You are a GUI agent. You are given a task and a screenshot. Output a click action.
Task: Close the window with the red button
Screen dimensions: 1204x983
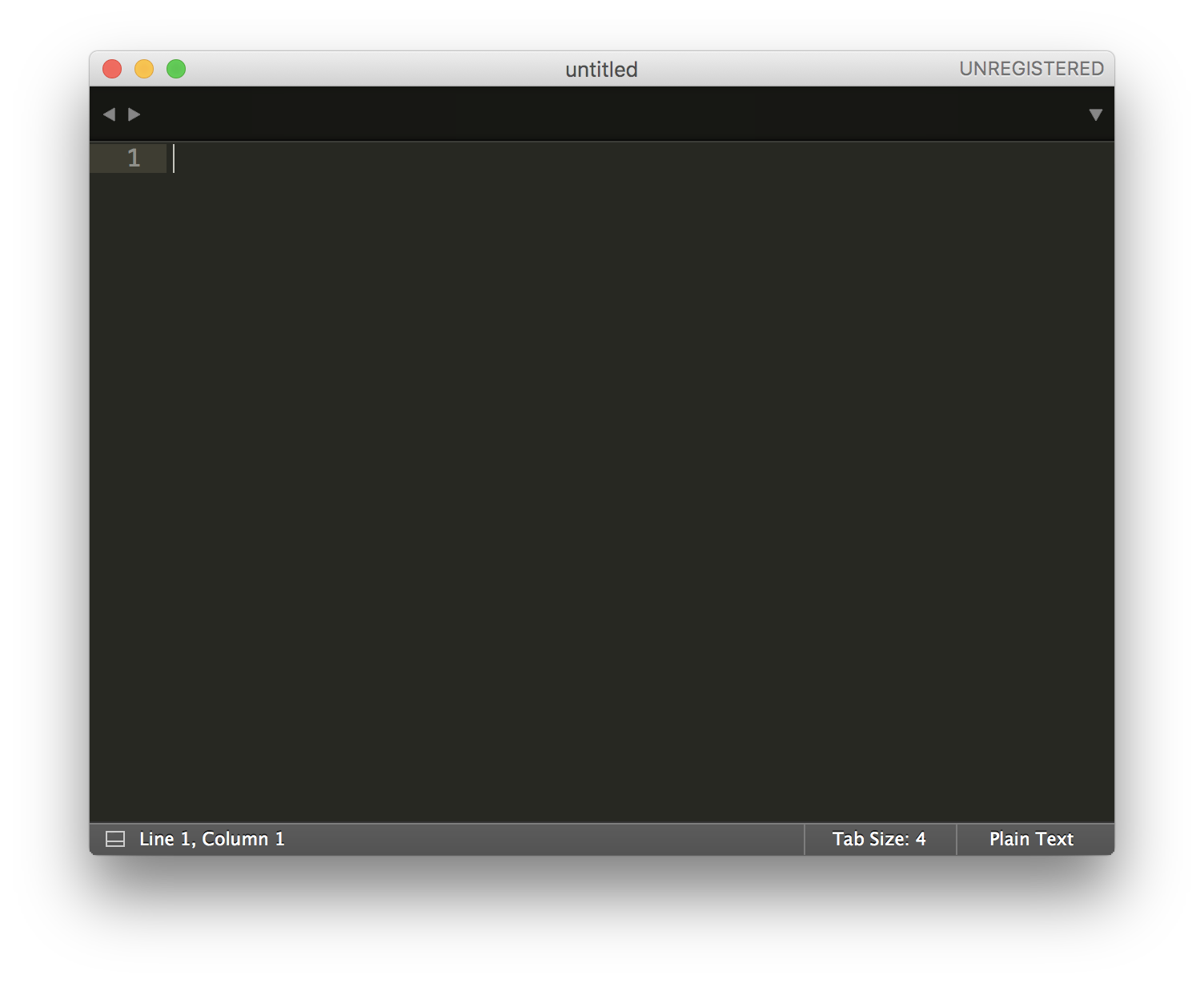[x=112, y=69]
